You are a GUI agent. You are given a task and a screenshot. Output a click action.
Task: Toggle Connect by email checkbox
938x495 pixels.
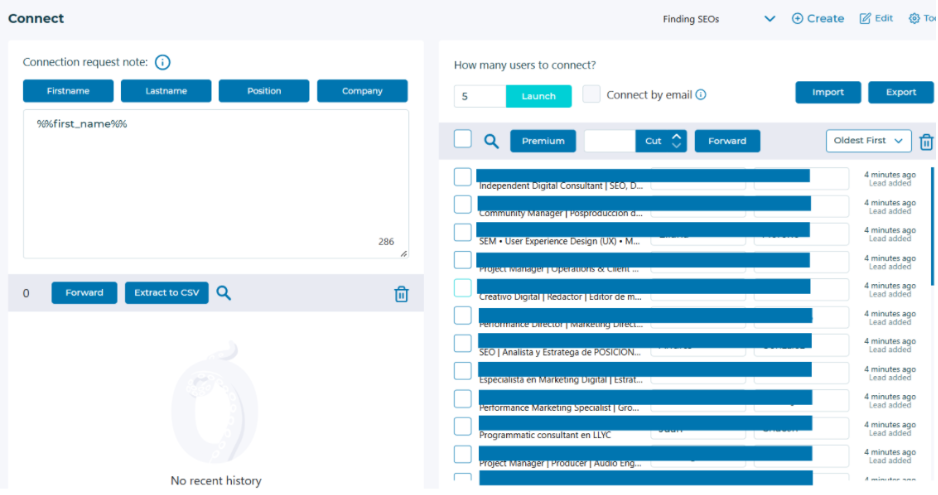point(591,94)
